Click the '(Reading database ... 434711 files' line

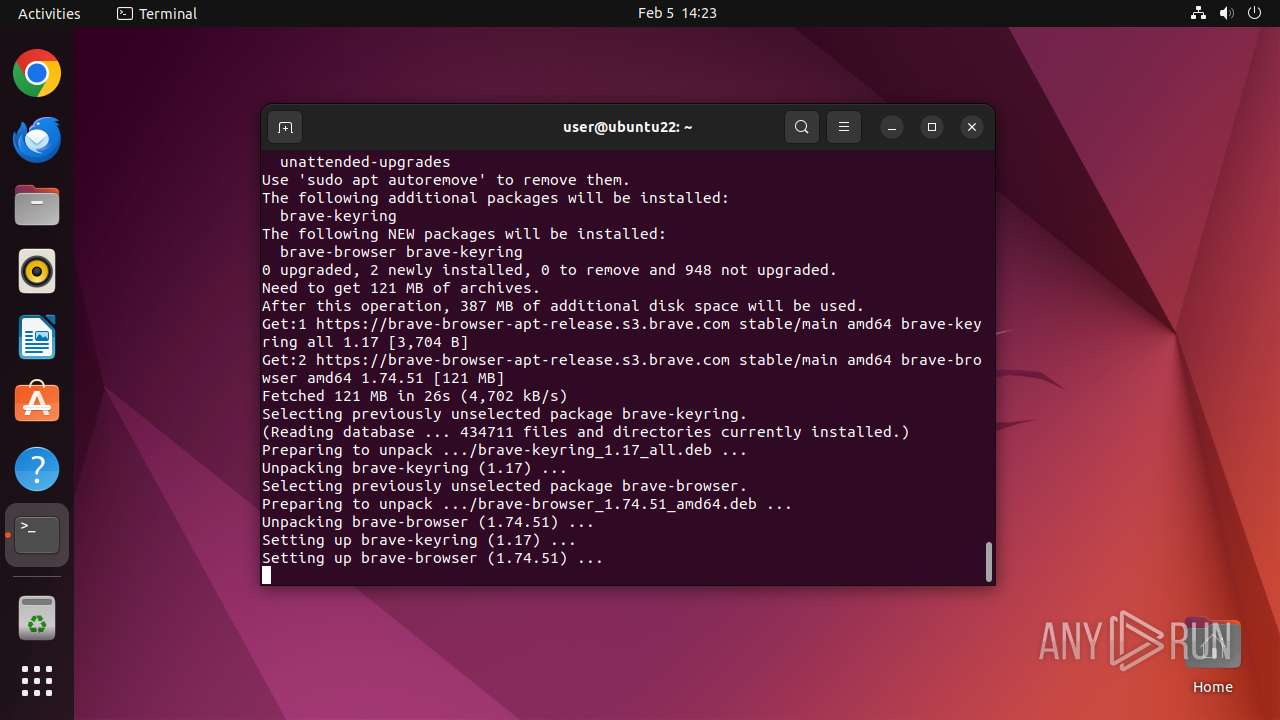click(586, 432)
